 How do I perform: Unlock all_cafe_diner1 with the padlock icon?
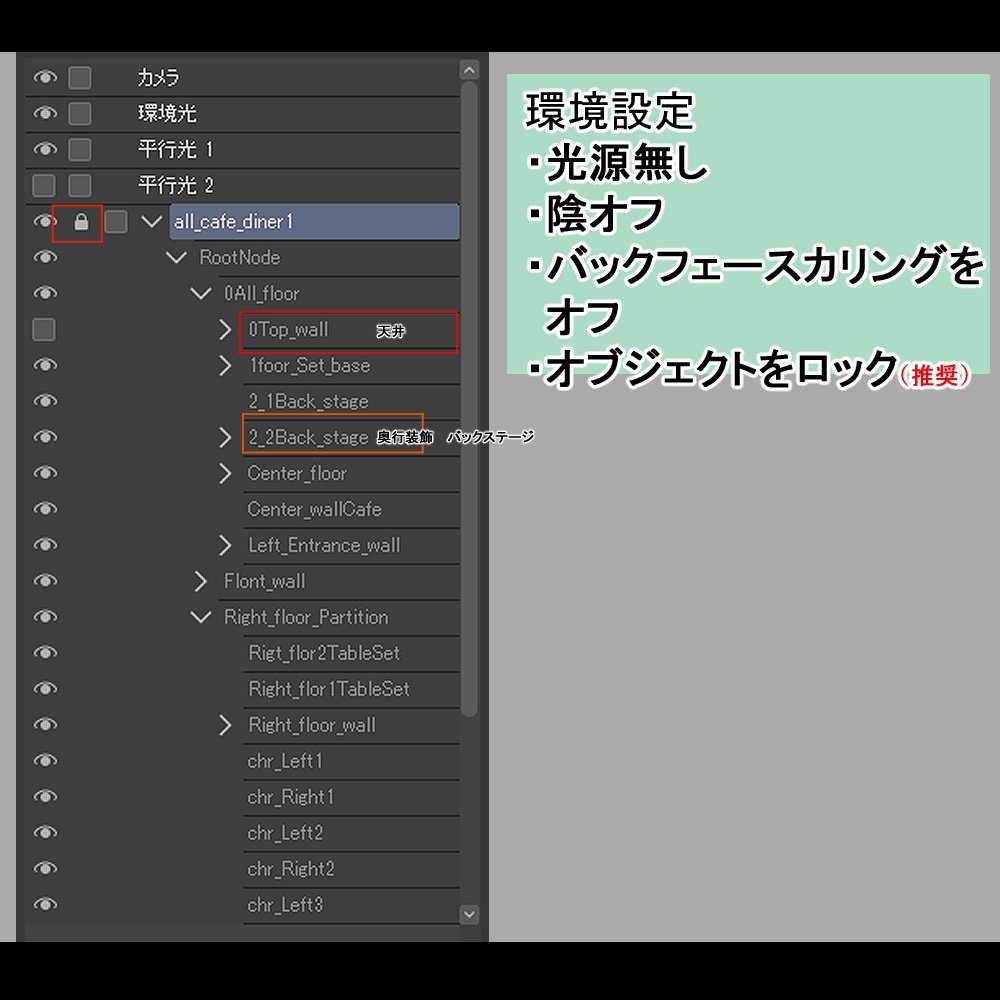point(81,222)
